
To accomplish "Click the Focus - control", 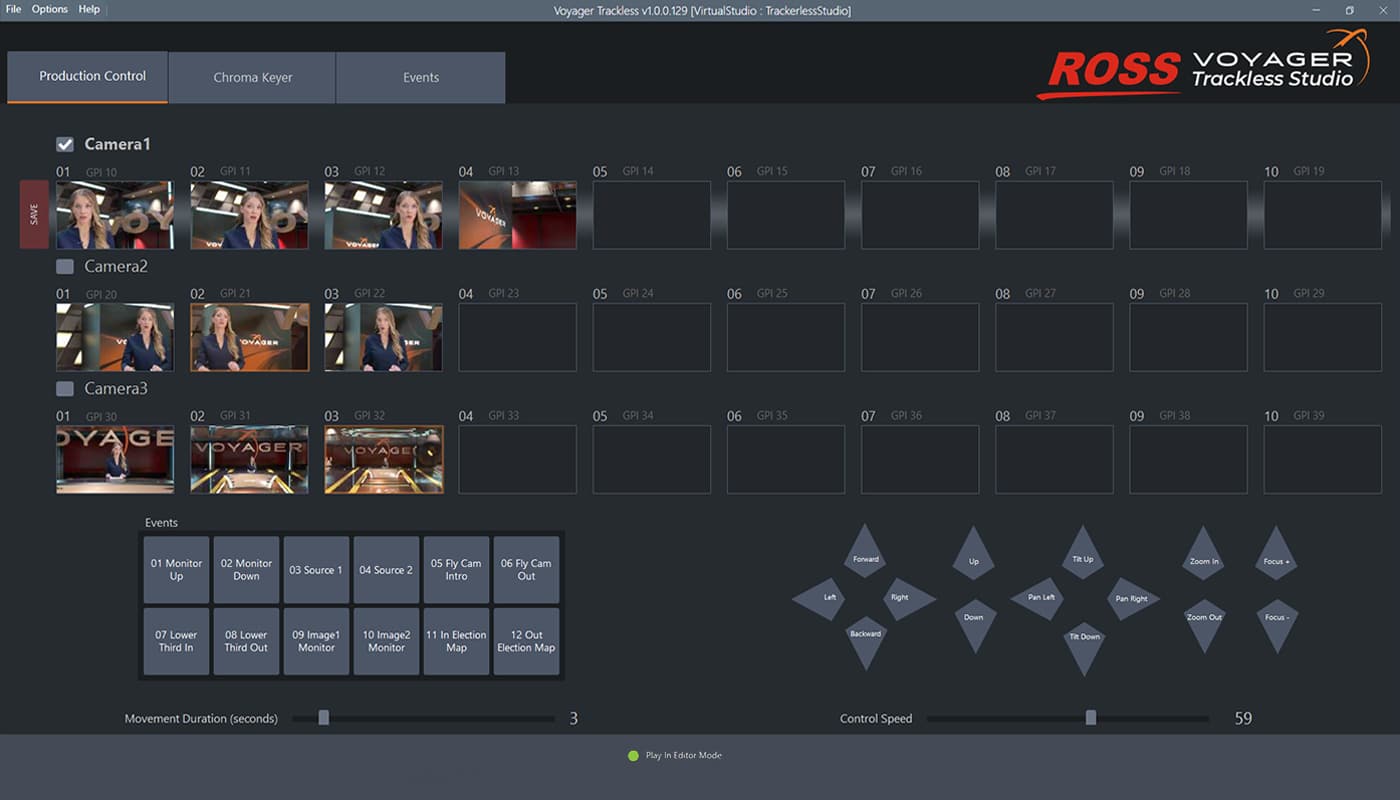I will click(x=1276, y=624).
